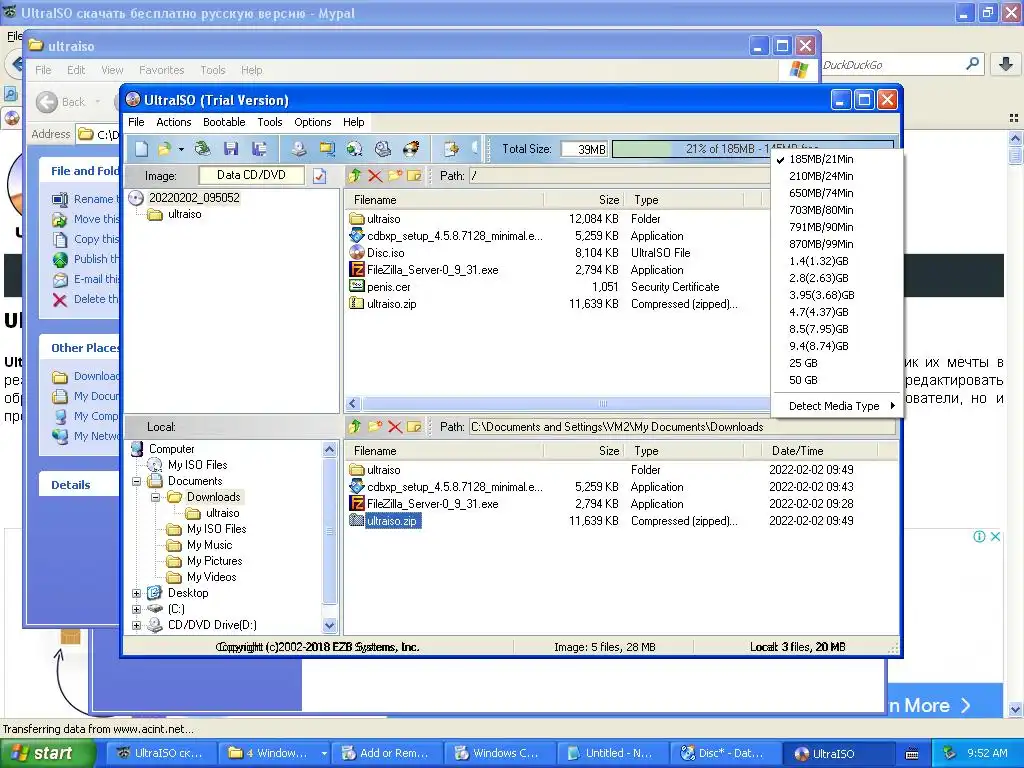
Task: Expand the (C:) drive tree node
Action: (136, 609)
